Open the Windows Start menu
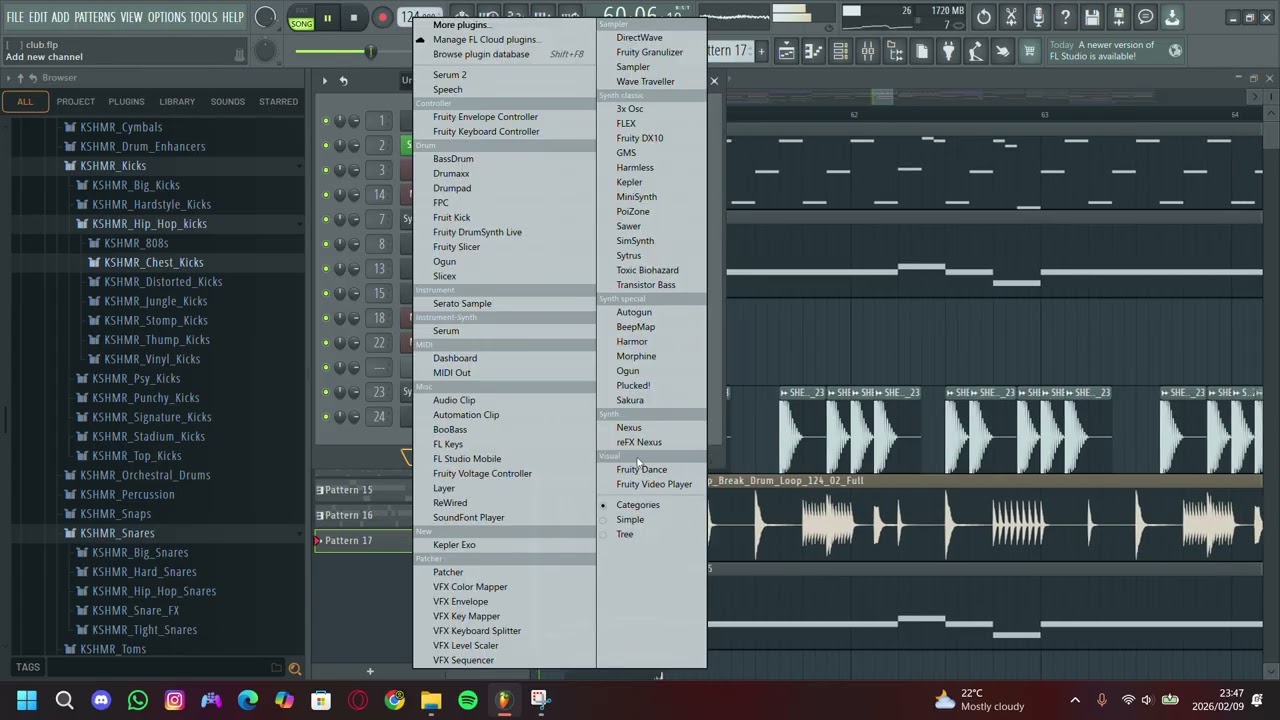This screenshot has width=1280, height=720. coord(27,700)
